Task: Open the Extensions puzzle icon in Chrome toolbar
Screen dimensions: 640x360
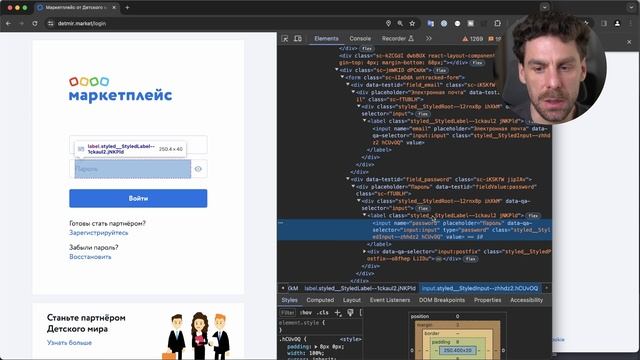Action: click(x=497, y=24)
